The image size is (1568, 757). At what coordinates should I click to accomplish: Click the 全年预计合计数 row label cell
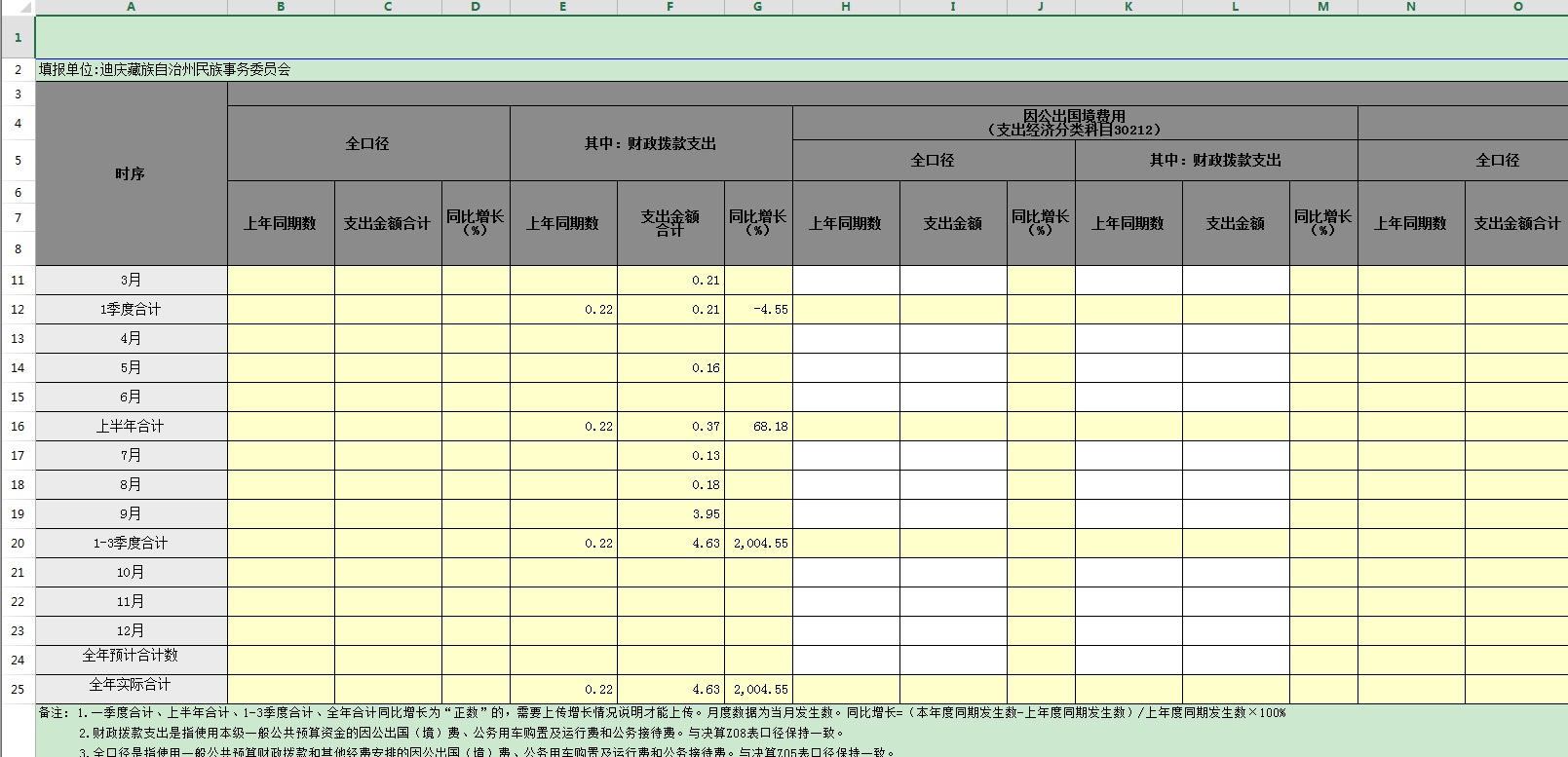pyautogui.click(x=132, y=657)
